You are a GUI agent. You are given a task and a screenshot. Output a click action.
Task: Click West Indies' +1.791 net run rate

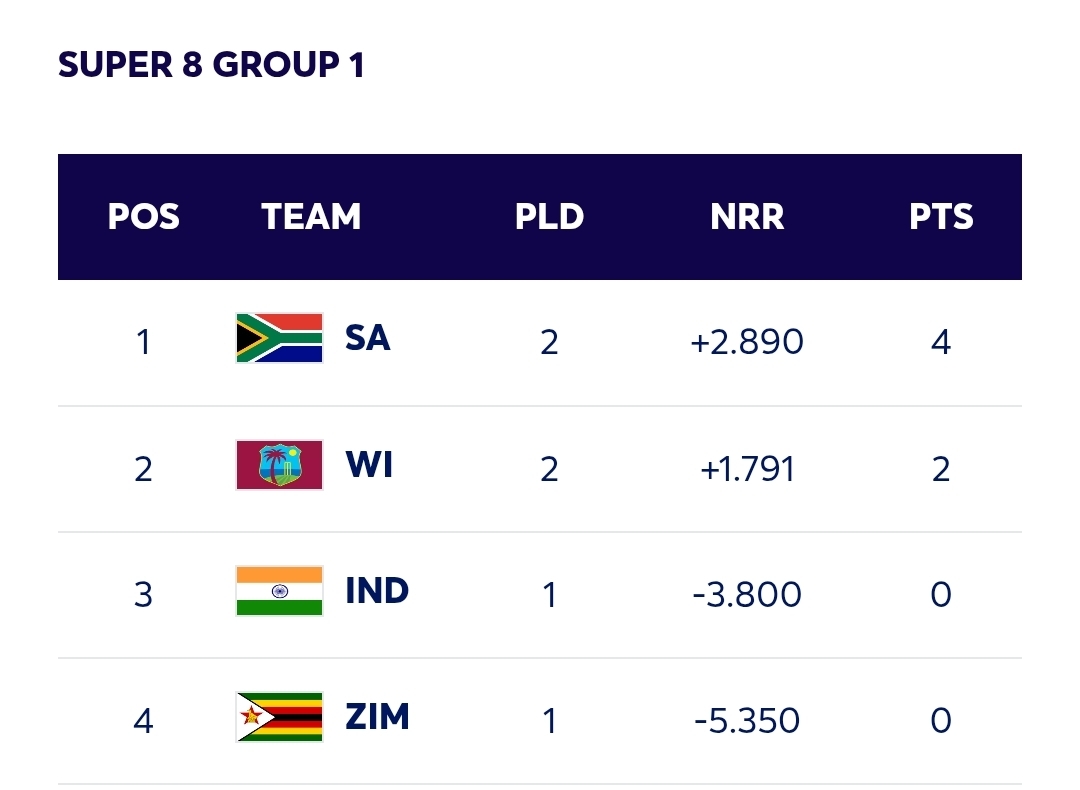(x=746, y=468)
